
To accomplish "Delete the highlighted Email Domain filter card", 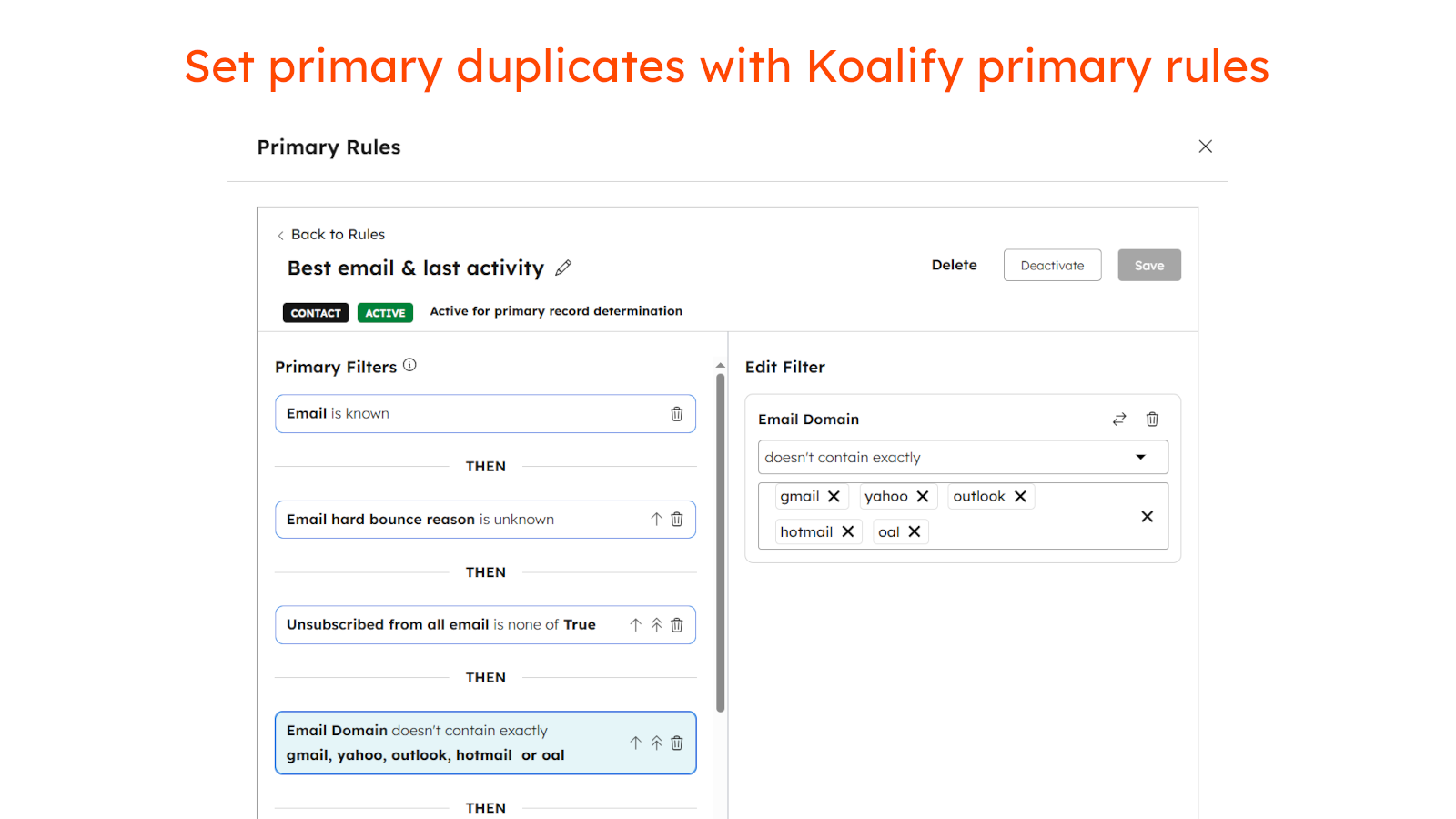I will (x=676, y=743).
